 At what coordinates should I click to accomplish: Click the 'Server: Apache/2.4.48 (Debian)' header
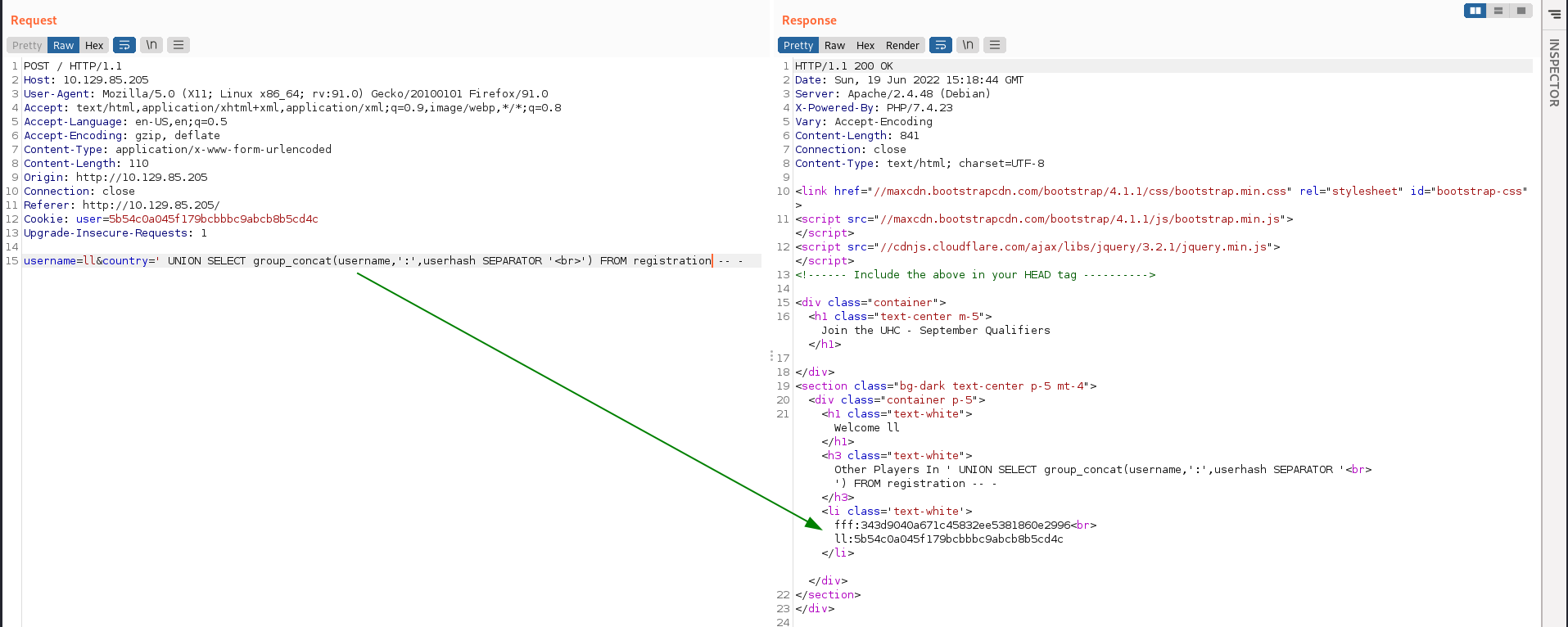893,94
